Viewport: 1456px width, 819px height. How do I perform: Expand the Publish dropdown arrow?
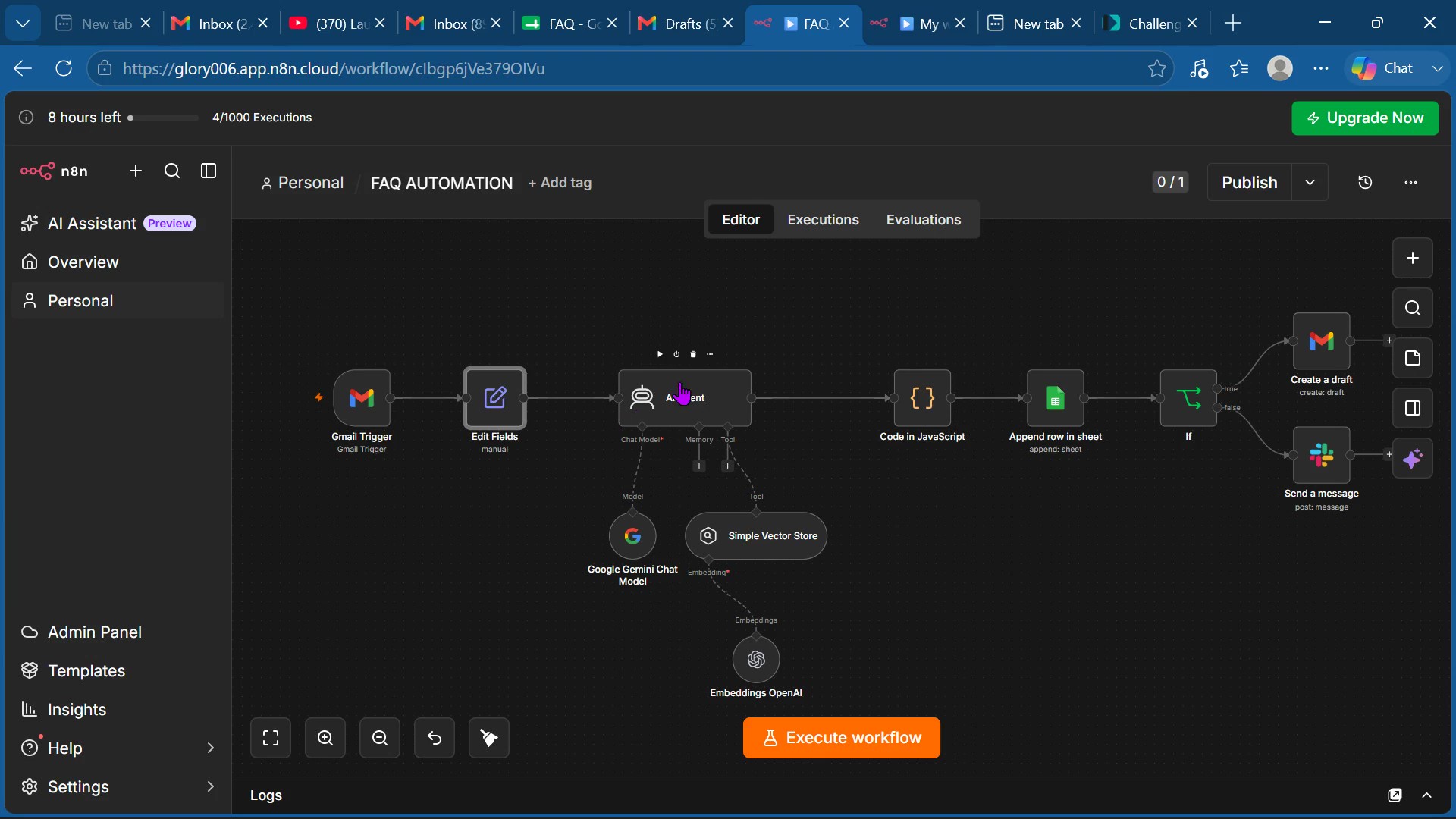(1310, 183)
